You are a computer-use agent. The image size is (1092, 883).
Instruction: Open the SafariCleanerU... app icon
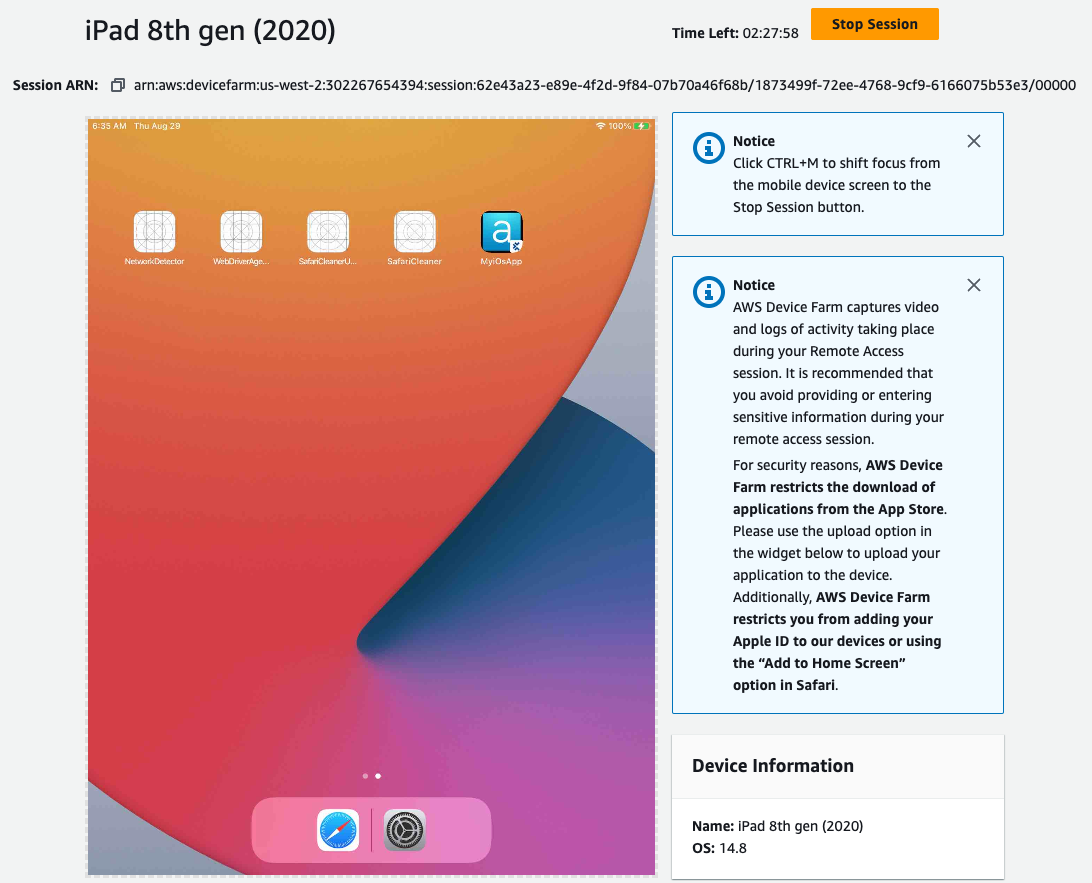click(328, 231)
